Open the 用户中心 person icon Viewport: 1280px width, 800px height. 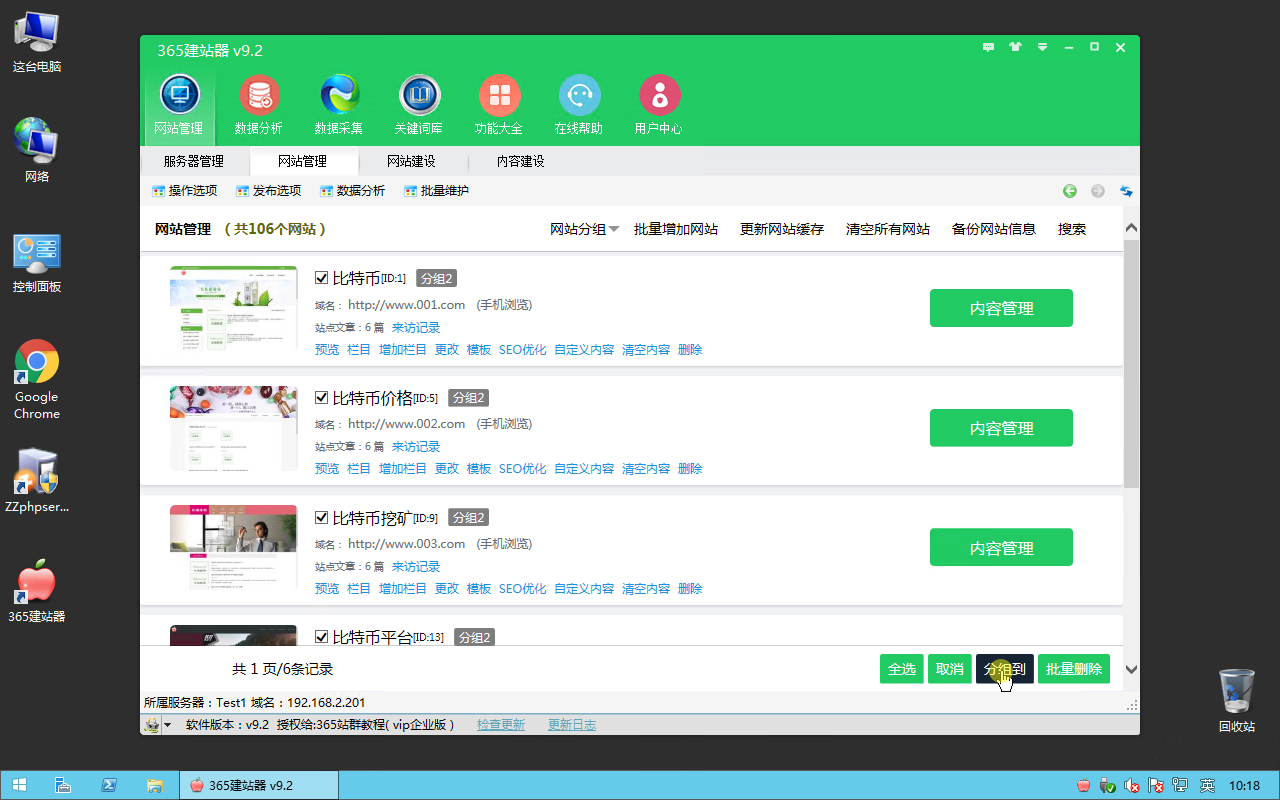tap(659, 104)
